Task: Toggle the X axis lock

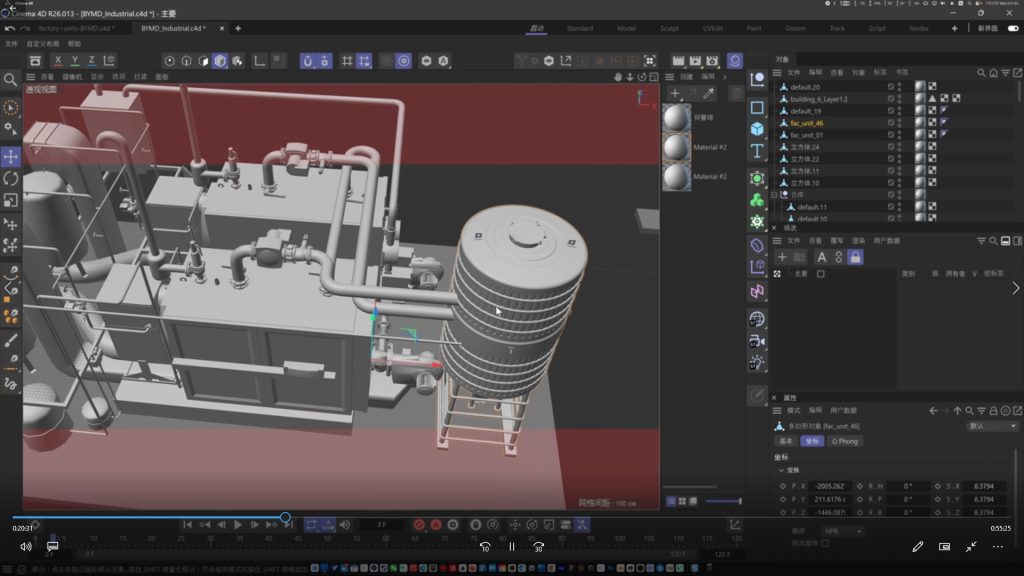Action: click(x=59, y=61)
